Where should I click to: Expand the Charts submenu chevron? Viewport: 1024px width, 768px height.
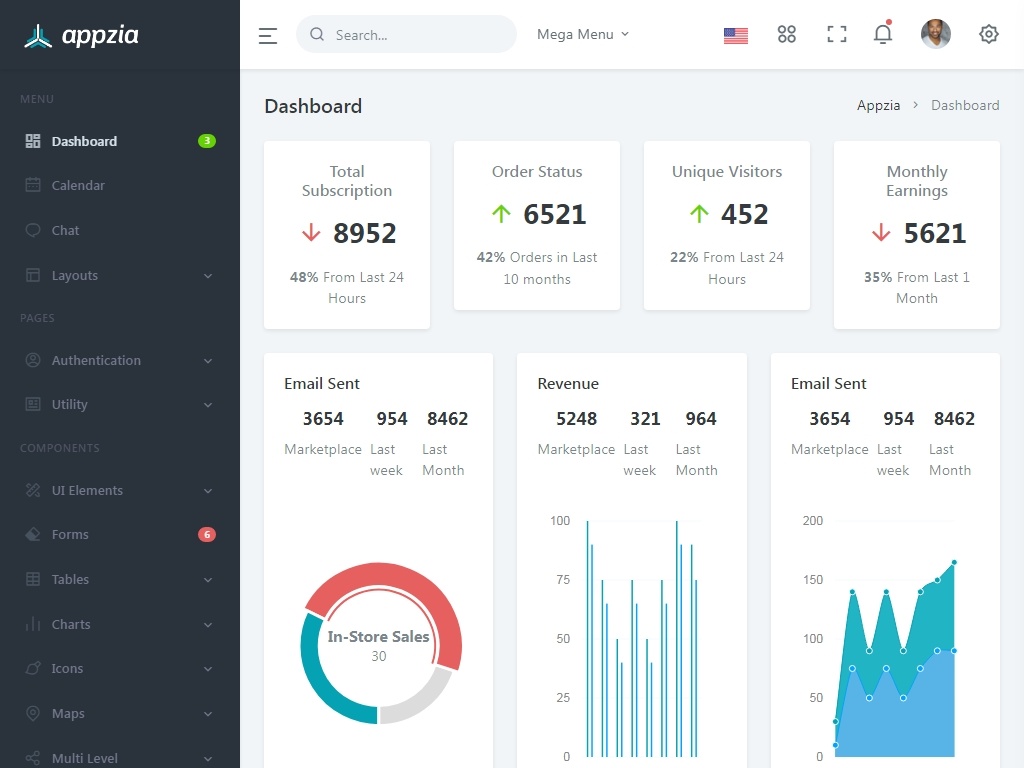[208, 625]
